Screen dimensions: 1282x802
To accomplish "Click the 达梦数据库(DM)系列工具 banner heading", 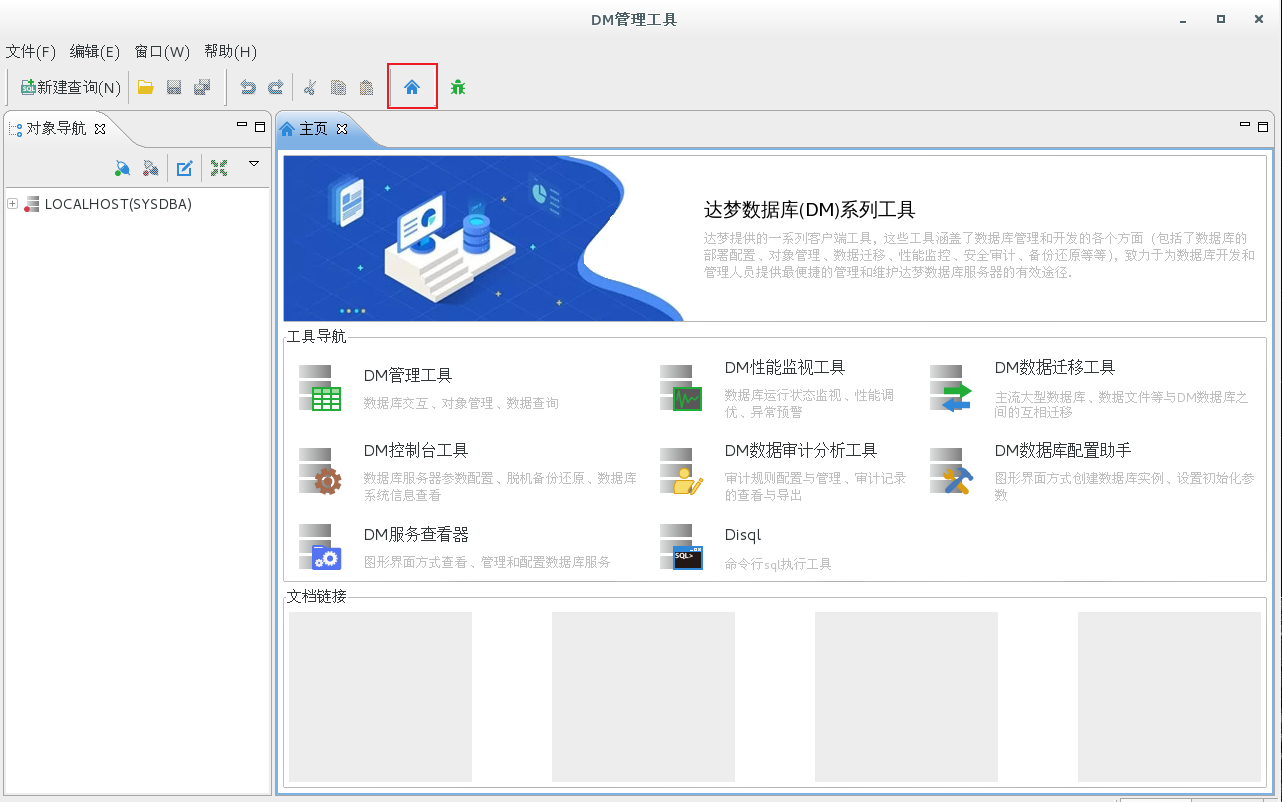I will (x=810, y=210).
